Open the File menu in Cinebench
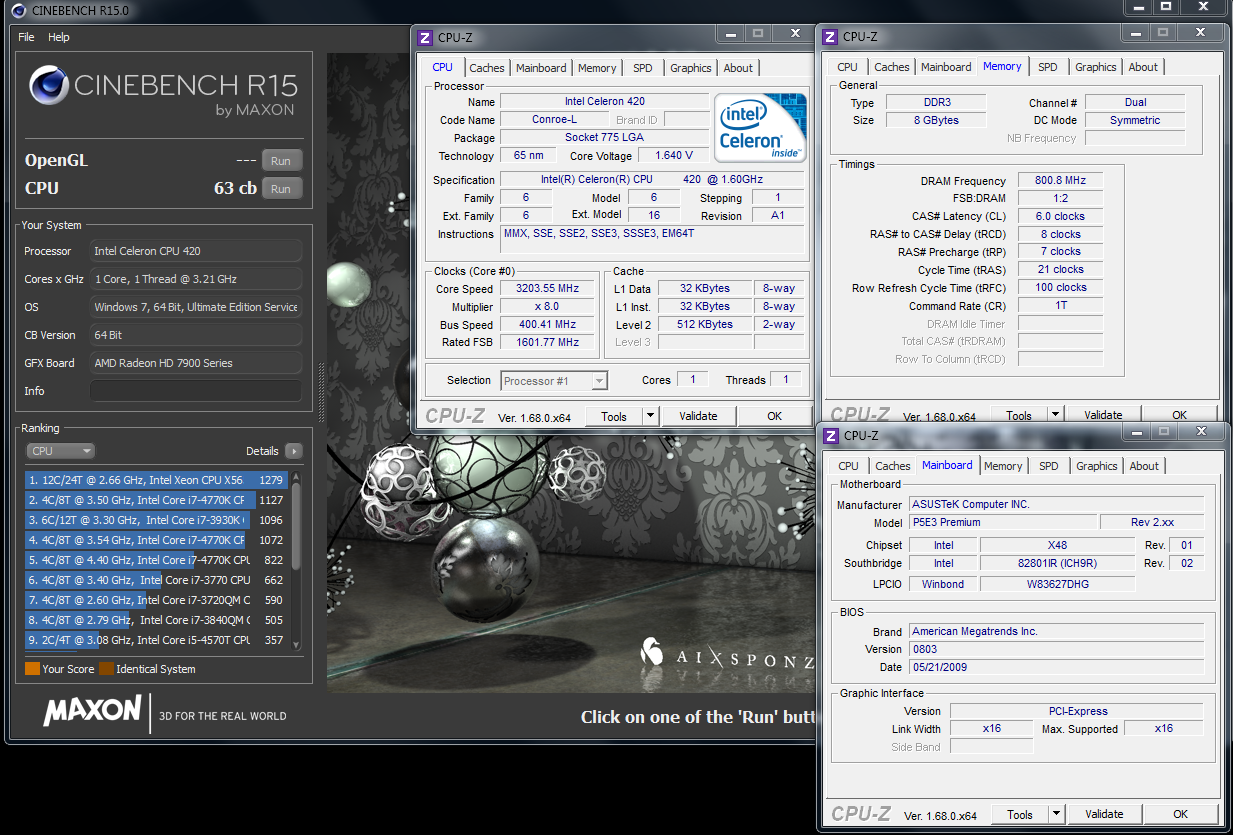 coord(26,37)
